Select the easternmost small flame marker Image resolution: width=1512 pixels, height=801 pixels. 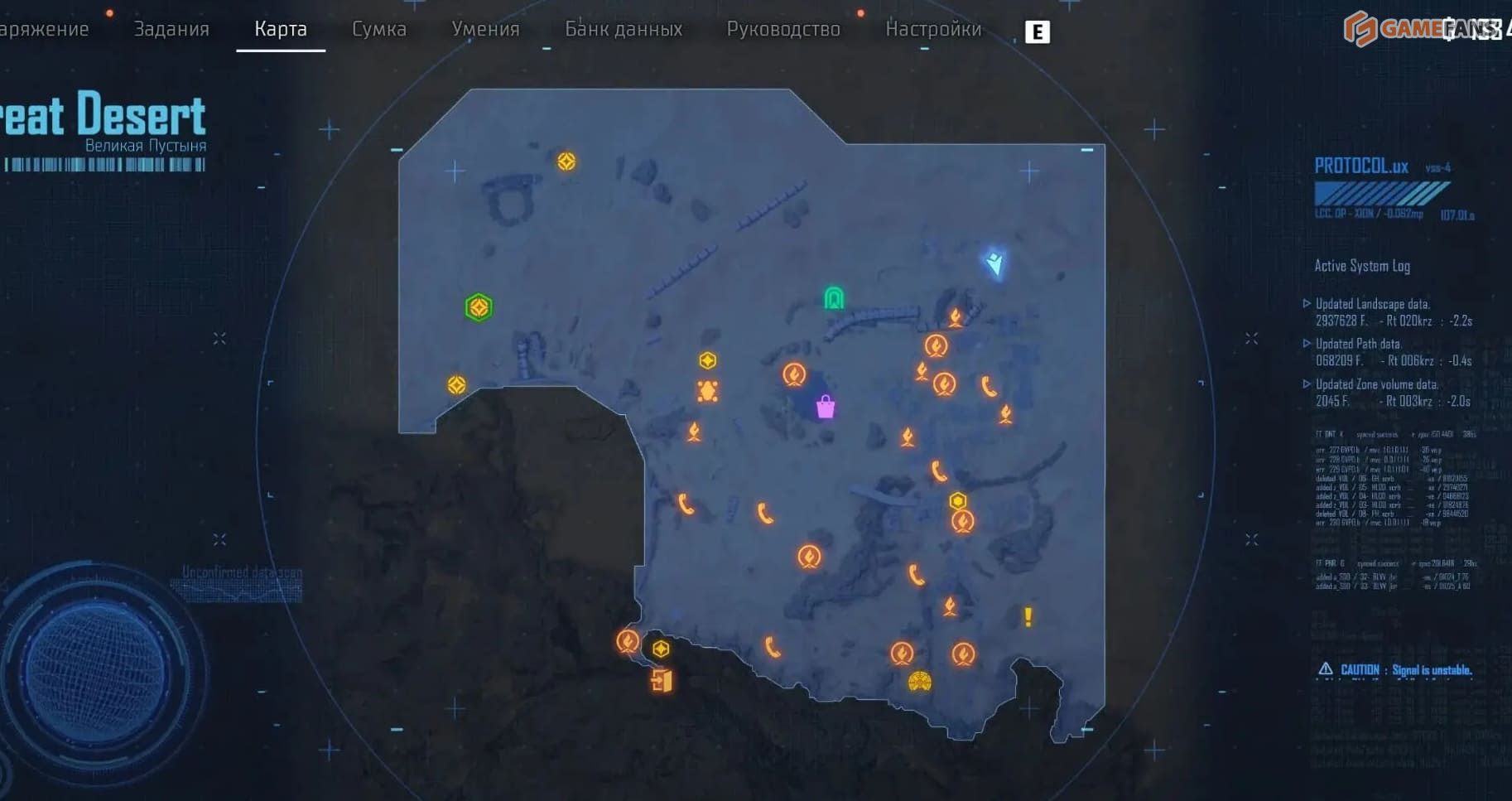[x=1005, y=413]
